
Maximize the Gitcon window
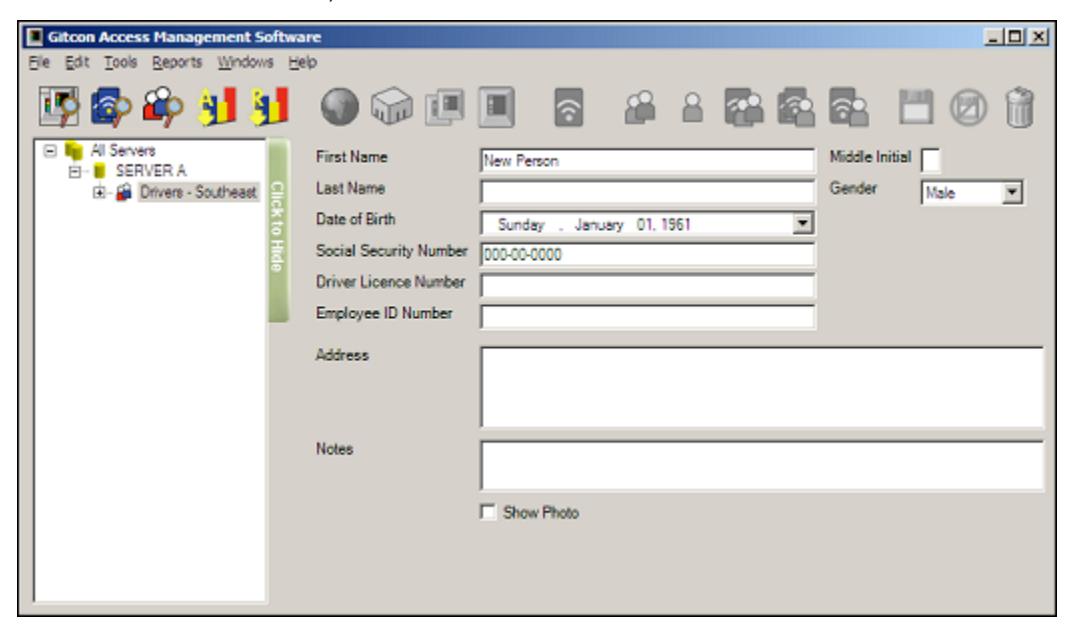1015,36
